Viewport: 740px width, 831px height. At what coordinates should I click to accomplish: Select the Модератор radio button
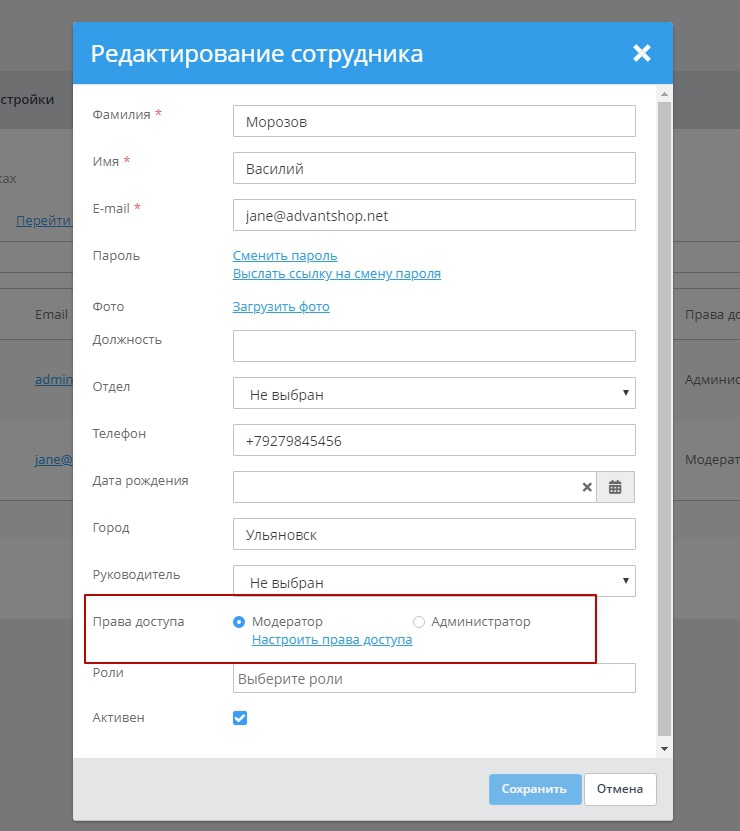click(x=239, y=622)
